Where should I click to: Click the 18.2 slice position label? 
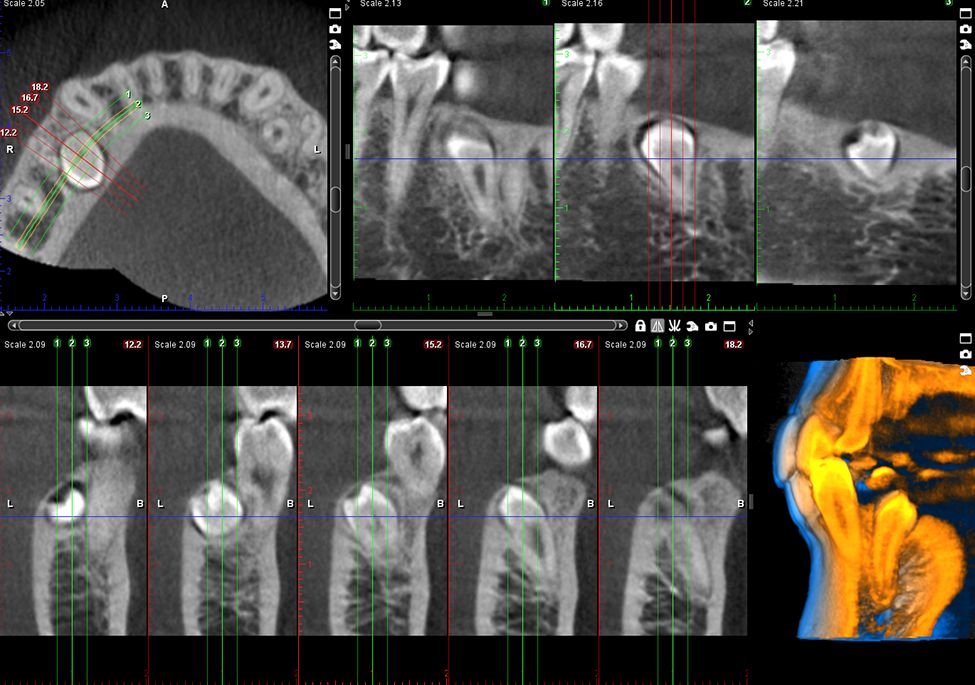click(41, 88)
